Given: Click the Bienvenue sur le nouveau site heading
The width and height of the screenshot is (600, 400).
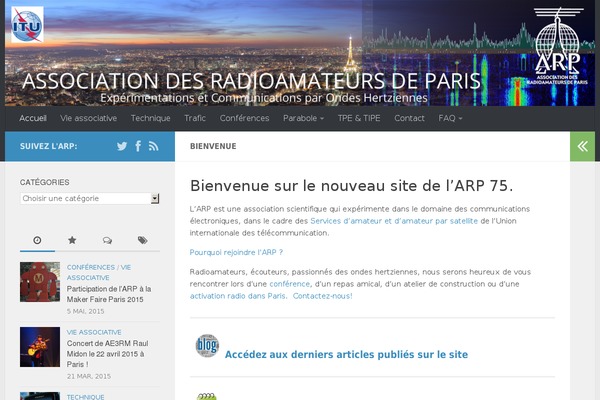Looking at the screenshot, I should tap(351, 186).
